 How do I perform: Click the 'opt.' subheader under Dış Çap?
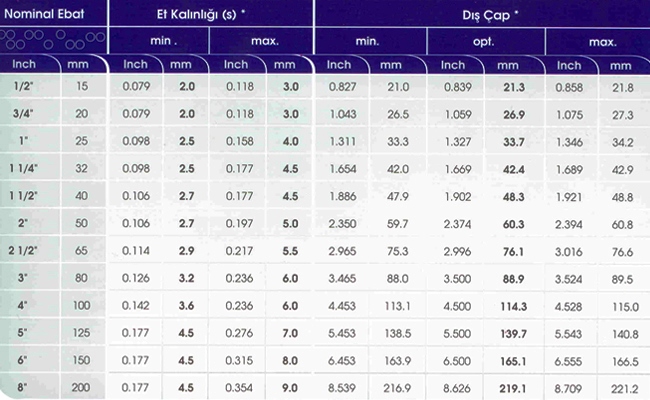click(485, 42)
